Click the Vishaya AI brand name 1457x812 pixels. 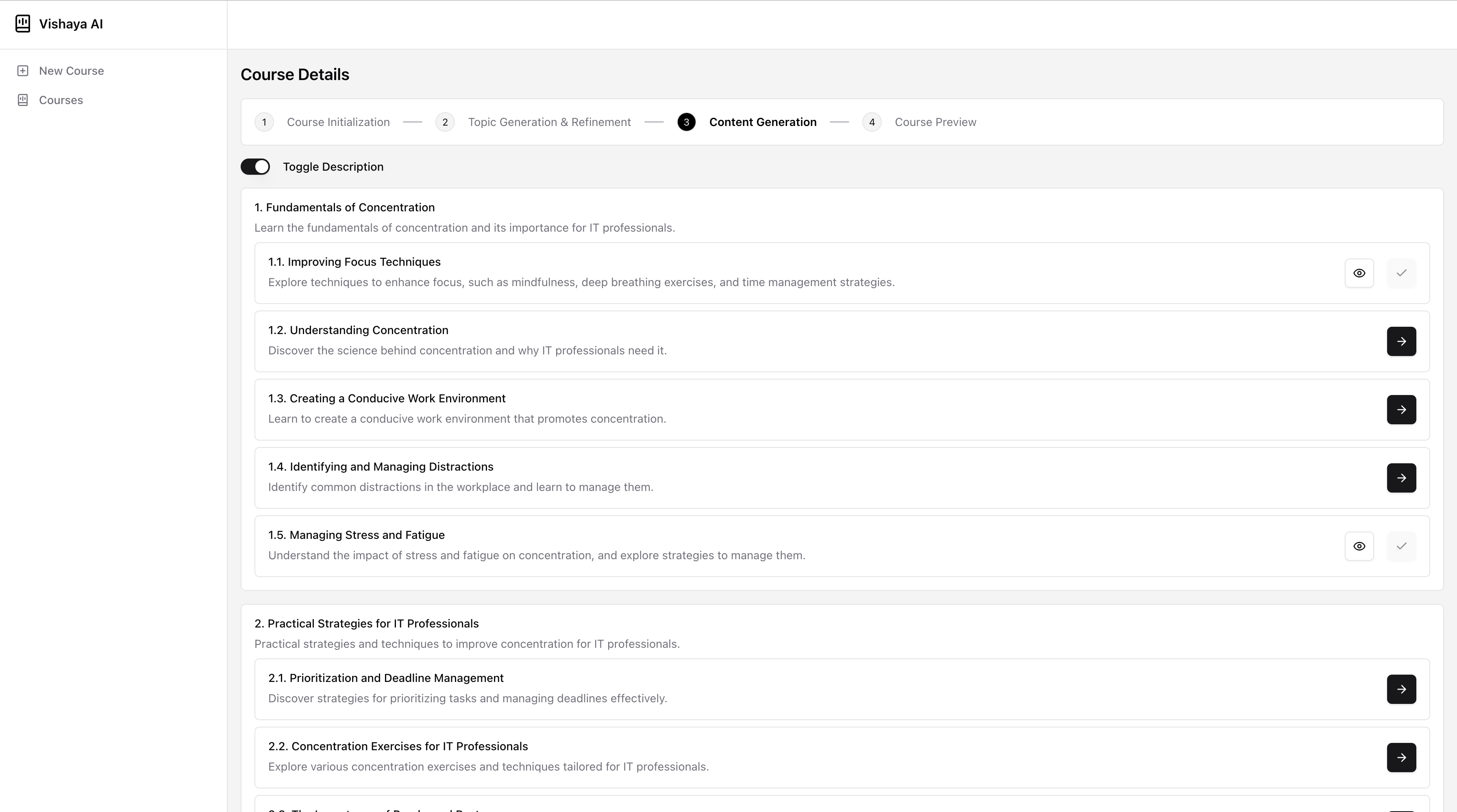point(71,24)
